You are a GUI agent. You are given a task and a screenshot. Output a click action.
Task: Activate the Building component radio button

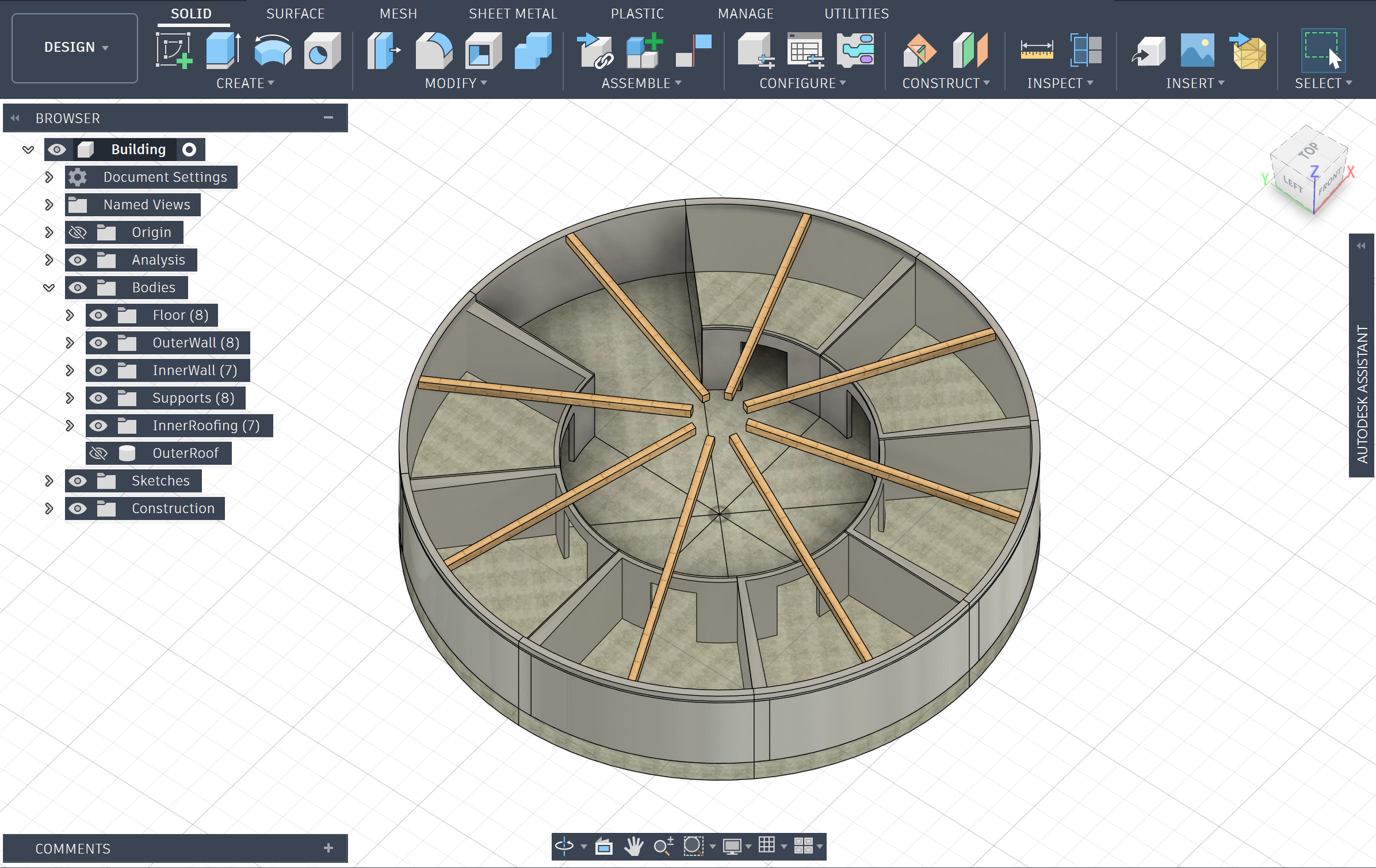click(x=189, y=150)
